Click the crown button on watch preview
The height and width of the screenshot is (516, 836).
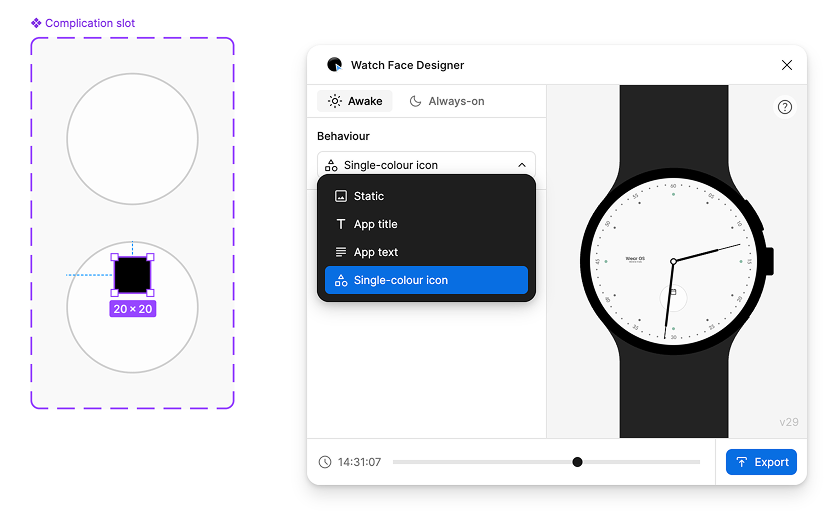click(x=769, y=261)
